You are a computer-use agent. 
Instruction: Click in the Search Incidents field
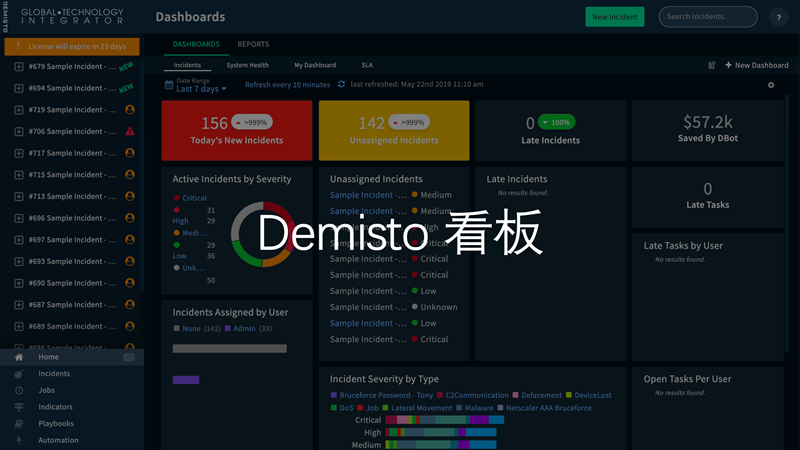(708, 17)
